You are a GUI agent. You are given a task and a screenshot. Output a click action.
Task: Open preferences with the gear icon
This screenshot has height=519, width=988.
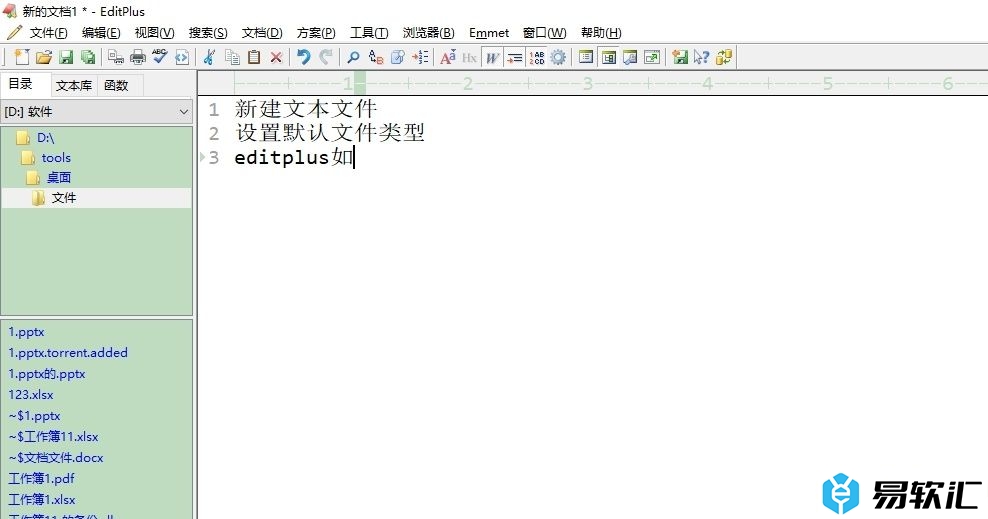[x=558, y=57]
